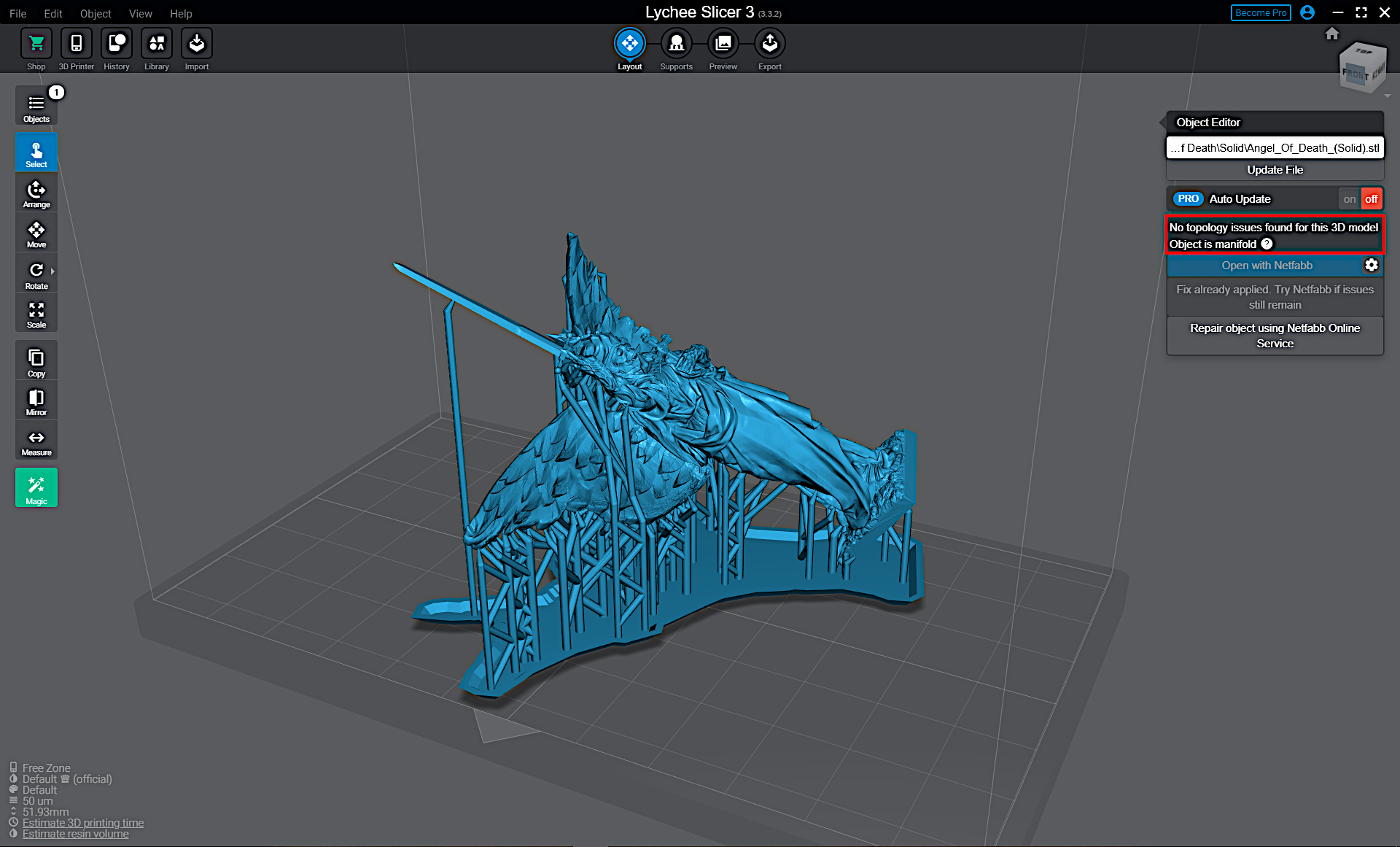Click the Angel_Of_Death STL file path field

click(x=1275, y=147)
